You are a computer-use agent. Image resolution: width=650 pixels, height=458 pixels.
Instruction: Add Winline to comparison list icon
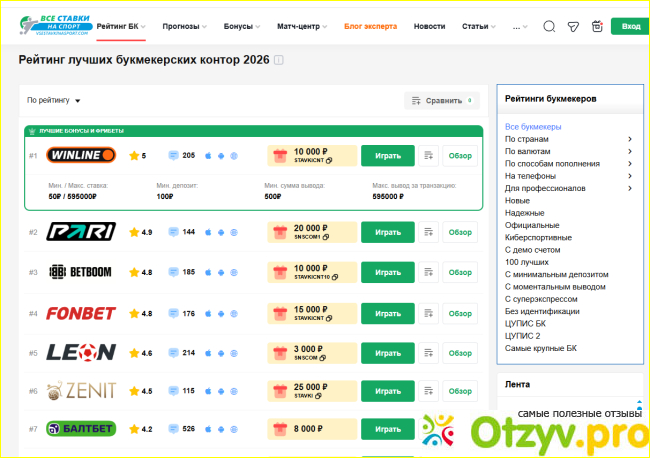click(x=429, y=156)
